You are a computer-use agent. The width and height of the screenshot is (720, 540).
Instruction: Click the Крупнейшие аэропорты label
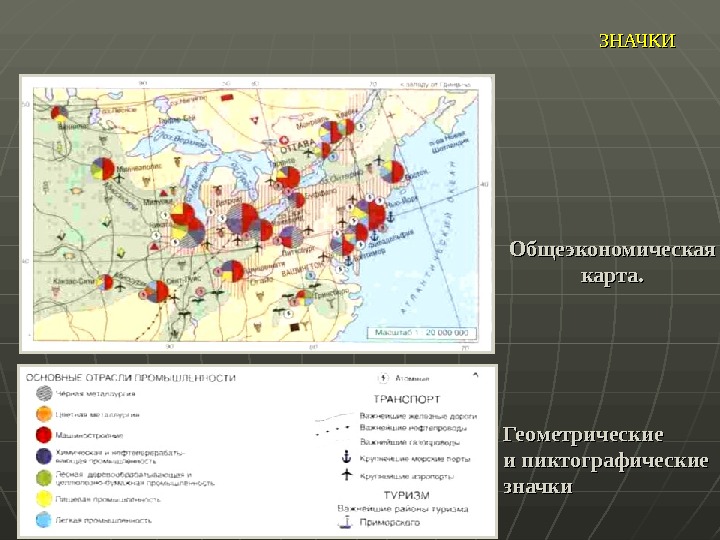407,477
